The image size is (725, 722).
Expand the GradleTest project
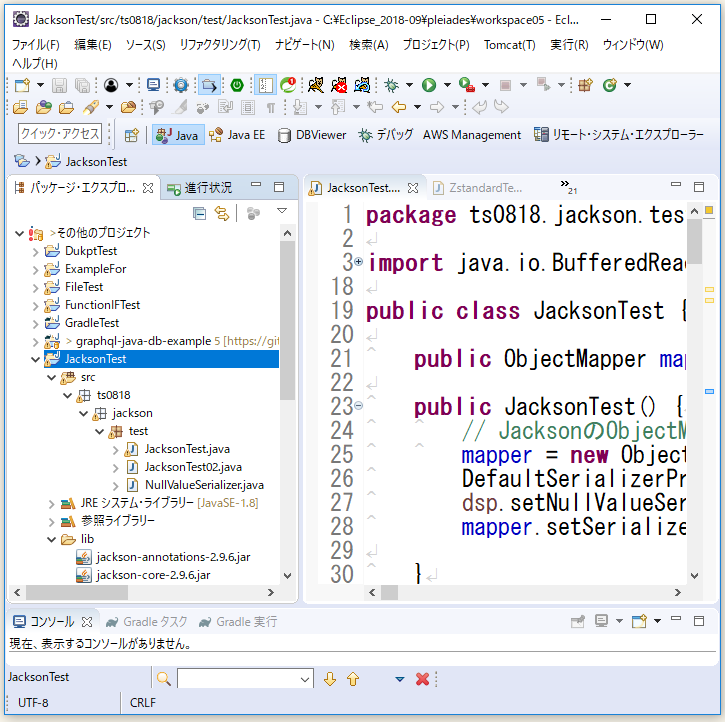pyautogui.click(x=36, y=324)
